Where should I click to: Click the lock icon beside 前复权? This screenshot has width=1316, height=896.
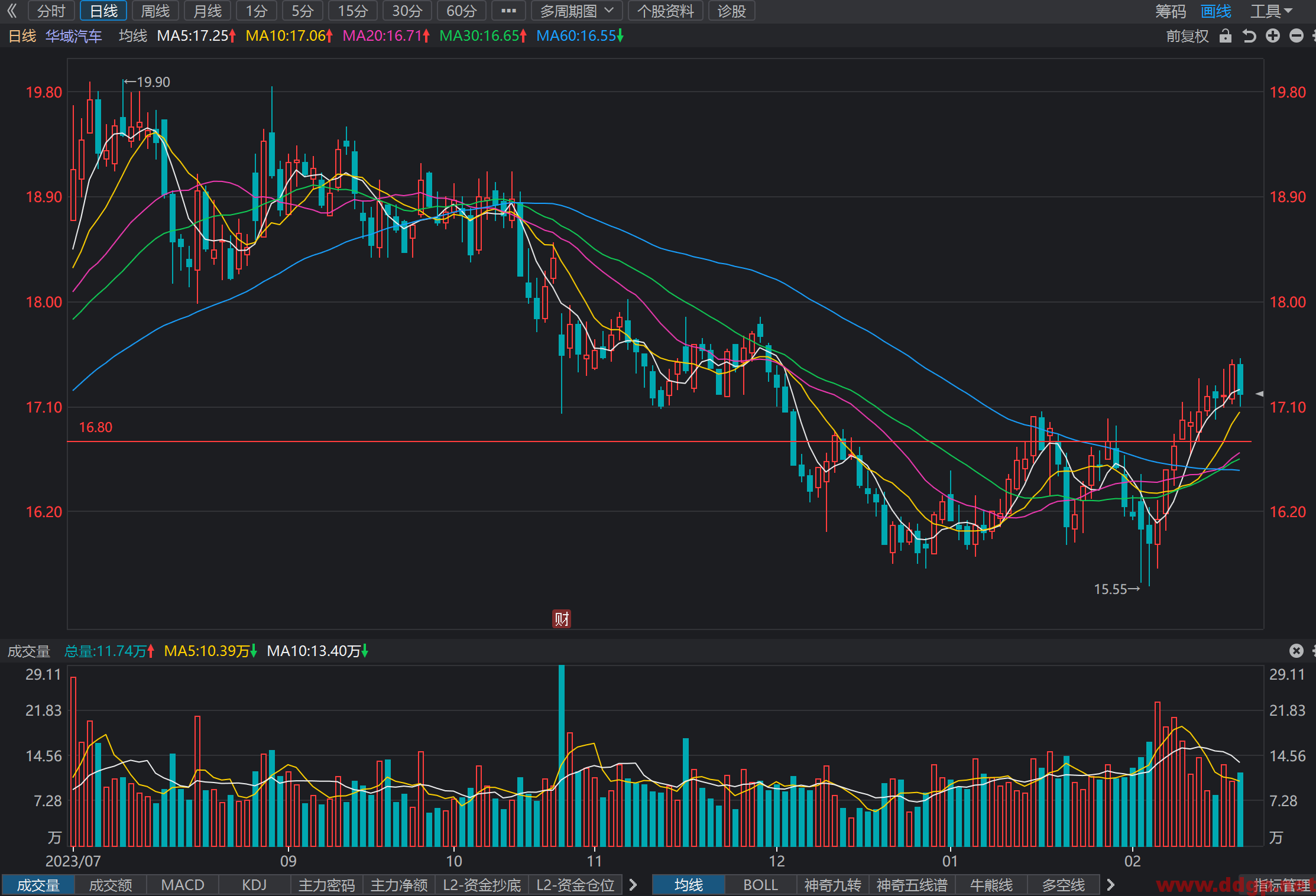(x=1226, y=36)
